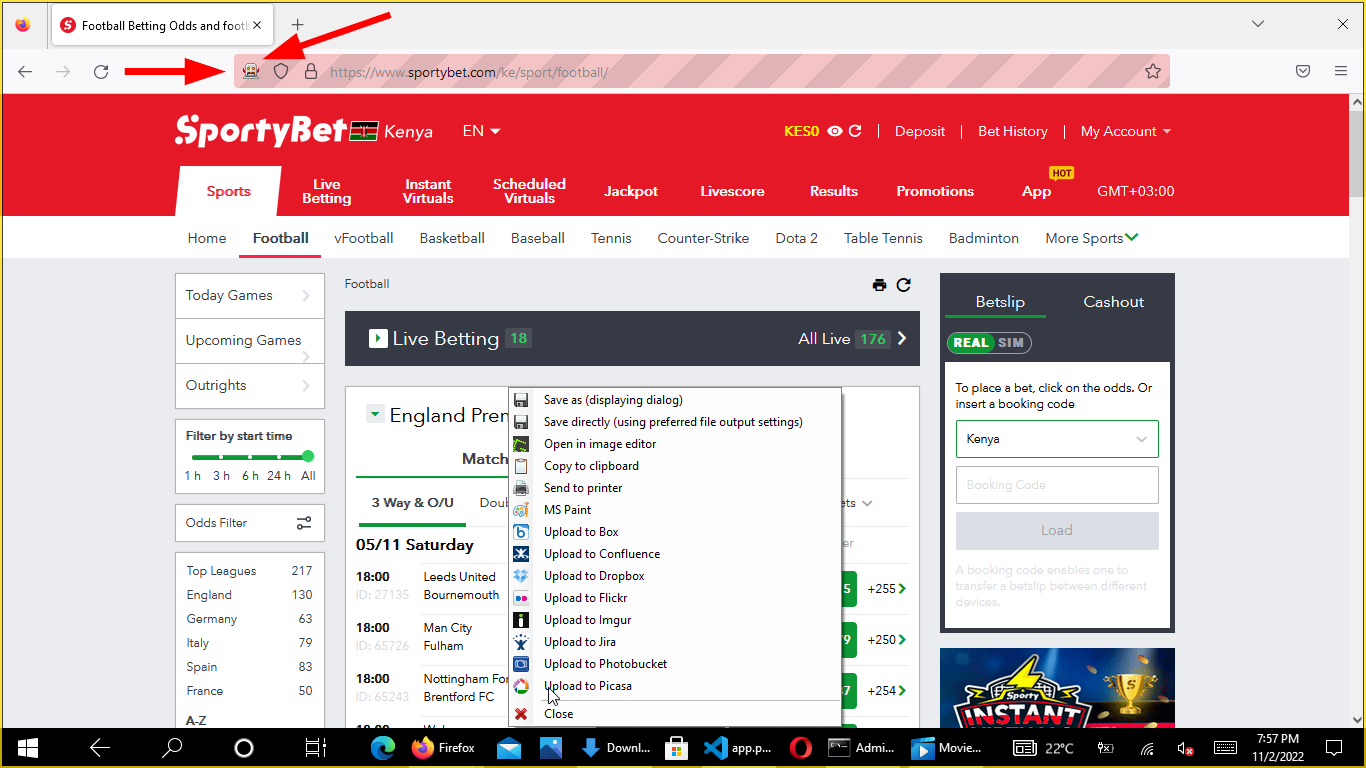Viewport: 1366px width, 768px height.
Task: Open the tracking protection shield icon
Action: click(x=281, y=71)
